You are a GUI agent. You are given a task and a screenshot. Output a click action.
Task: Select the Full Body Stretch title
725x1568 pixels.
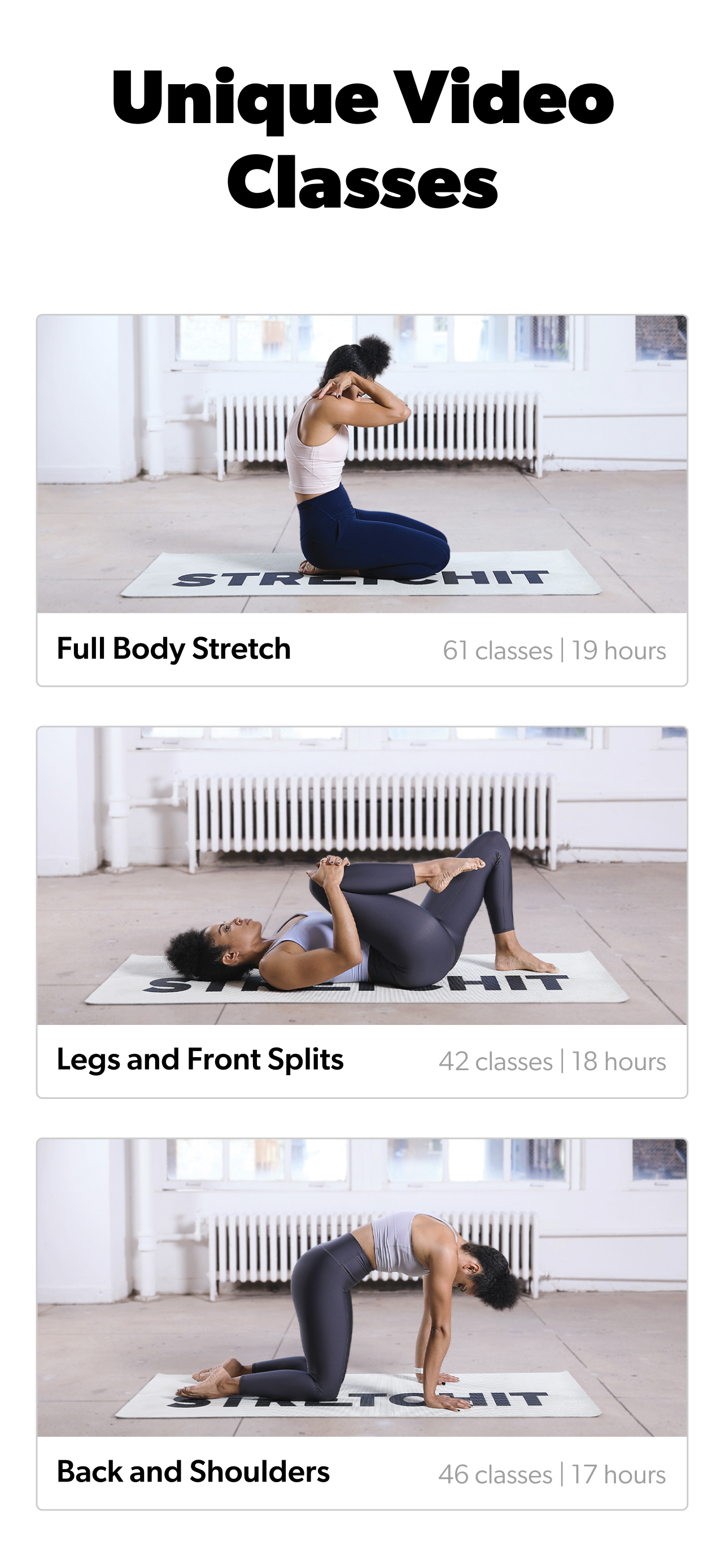point(173,649)
